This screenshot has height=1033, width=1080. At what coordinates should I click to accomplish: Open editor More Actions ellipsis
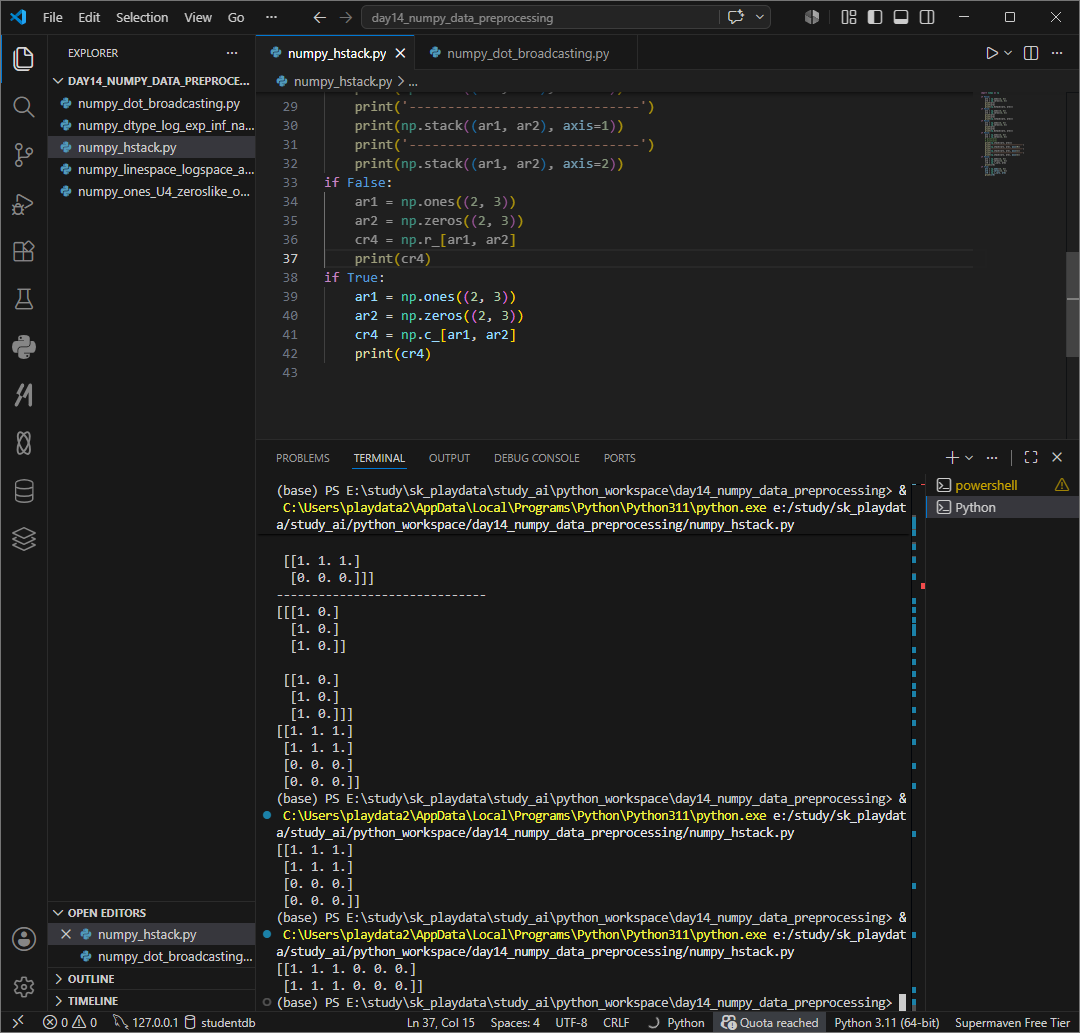(1057, 53)
